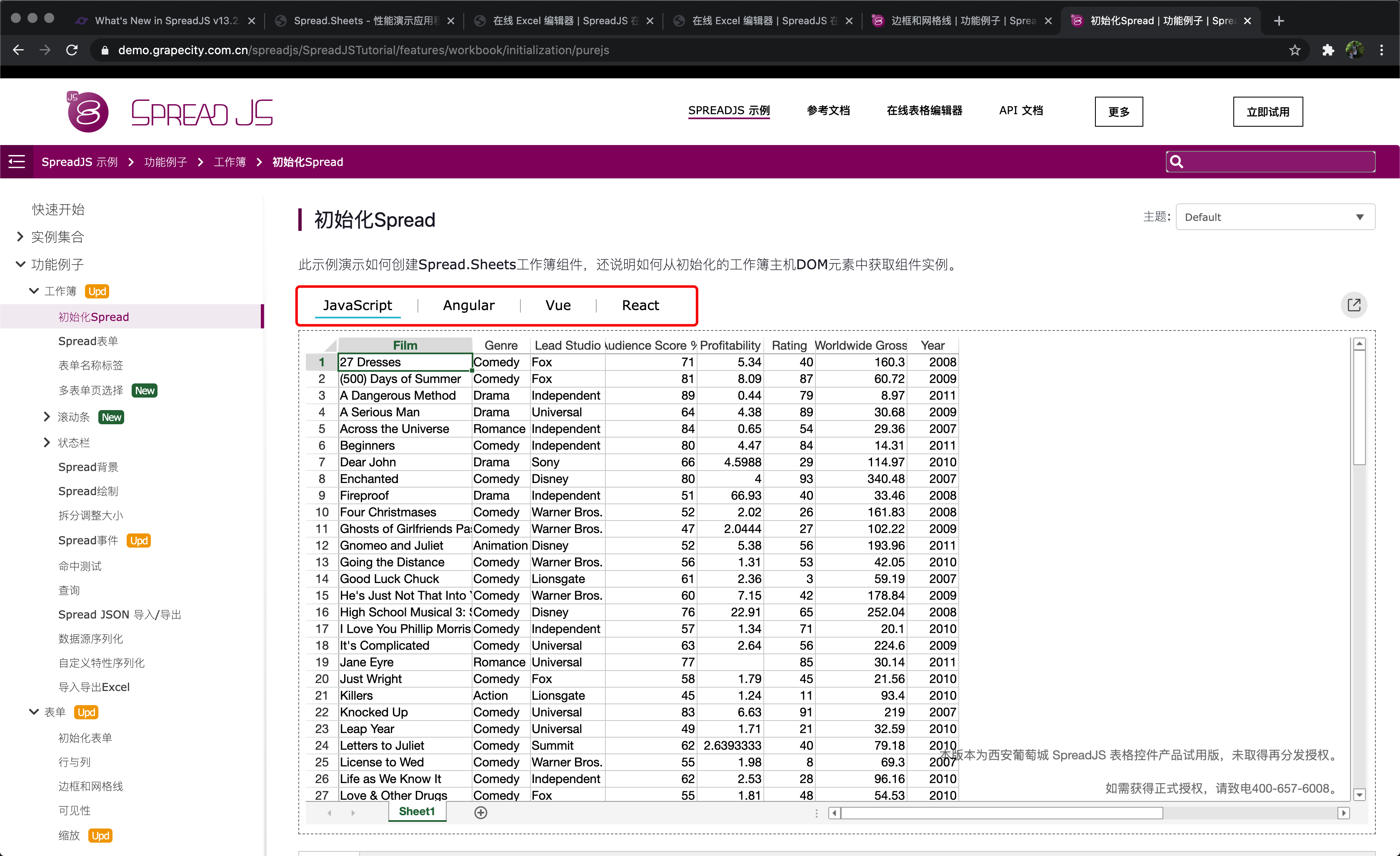This screenshot has height=856, width=1400.
Task: Click the browser address bar URL
Action: [x=364, y=50]
